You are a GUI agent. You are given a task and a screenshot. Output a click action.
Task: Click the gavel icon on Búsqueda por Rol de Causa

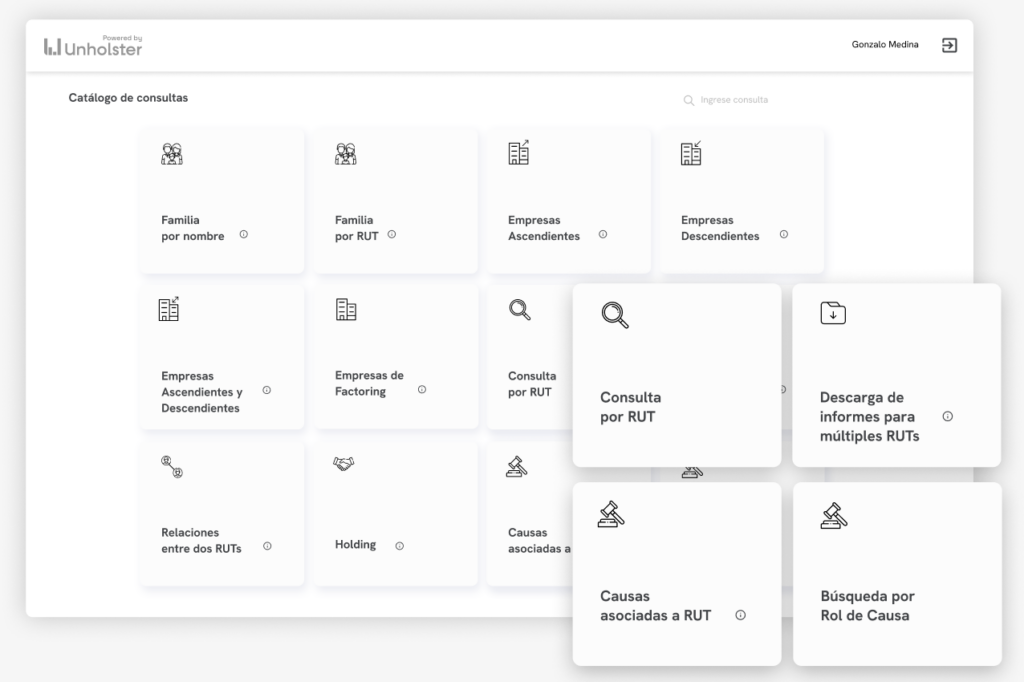click(x=833, y=515)
